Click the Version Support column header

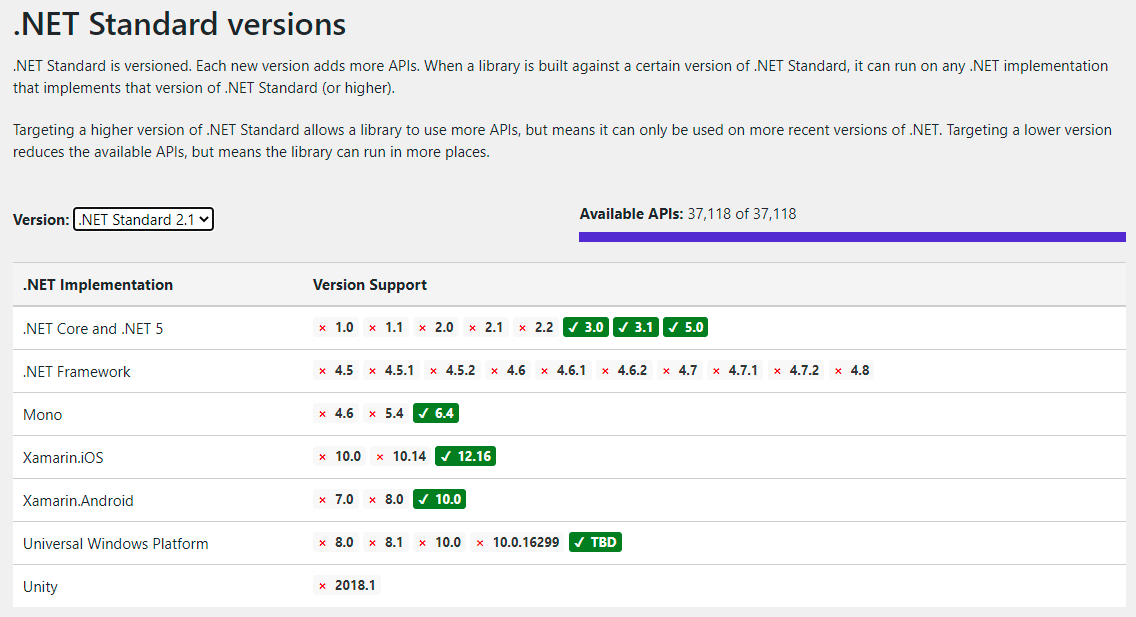tap(369, 285)
